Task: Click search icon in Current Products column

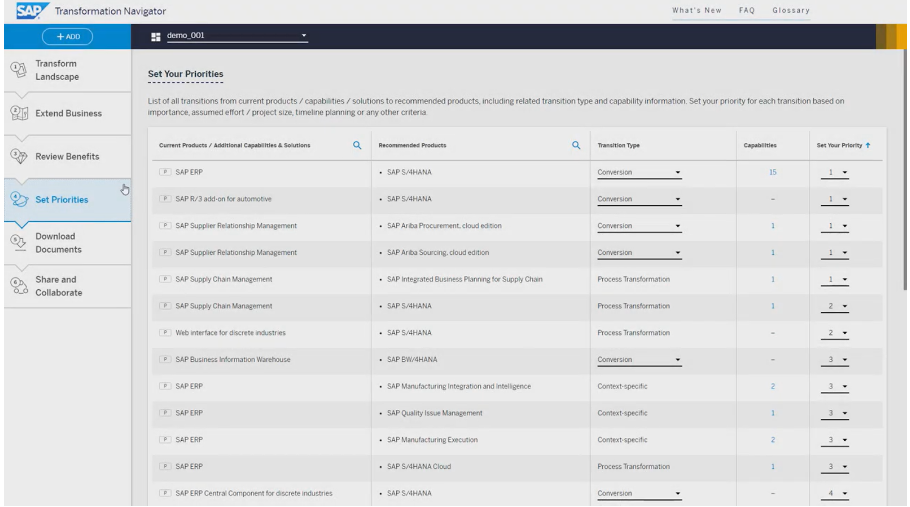Action: [x=357, y=145]
